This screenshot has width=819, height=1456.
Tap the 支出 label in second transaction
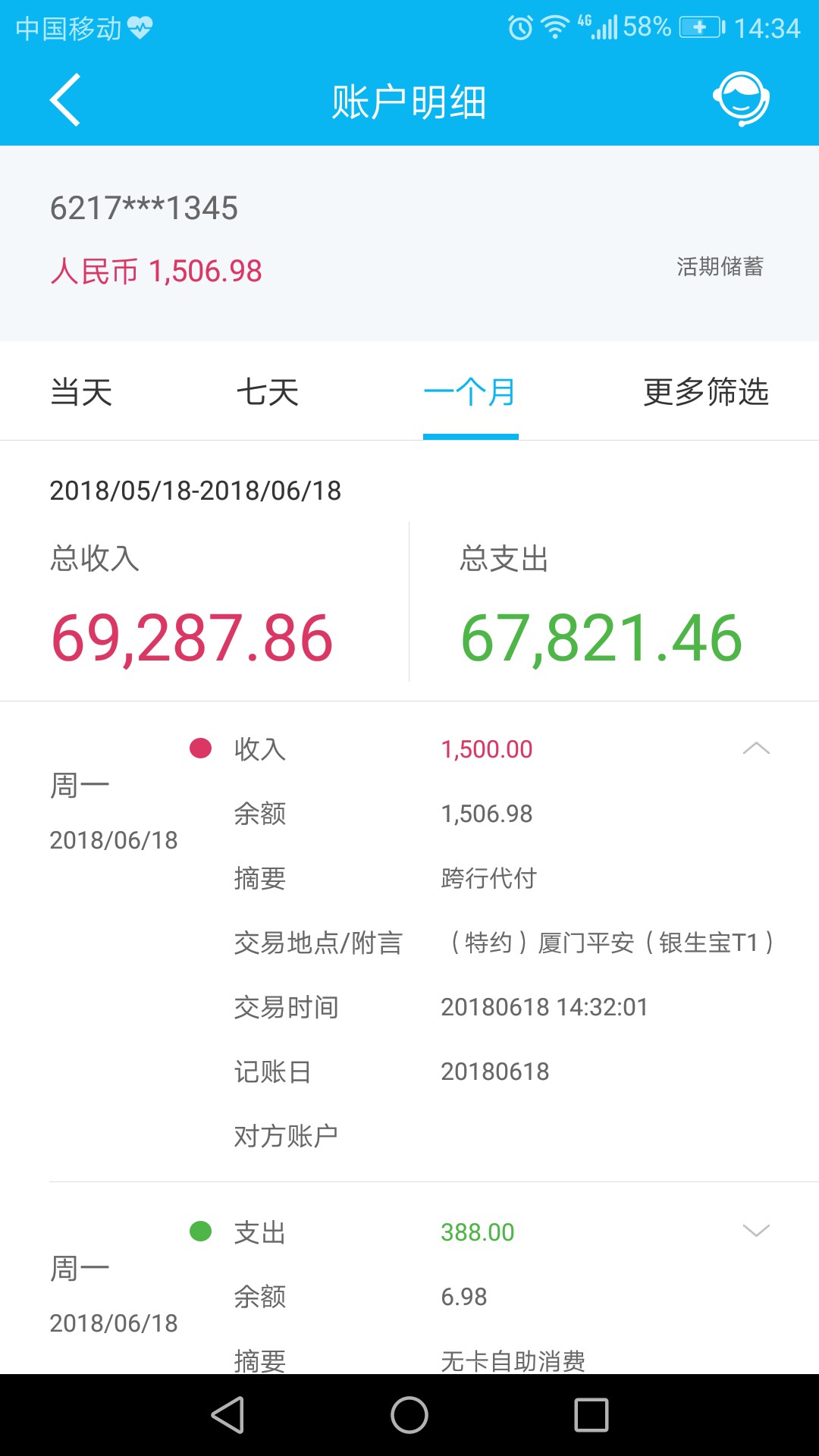[260, 1232]
